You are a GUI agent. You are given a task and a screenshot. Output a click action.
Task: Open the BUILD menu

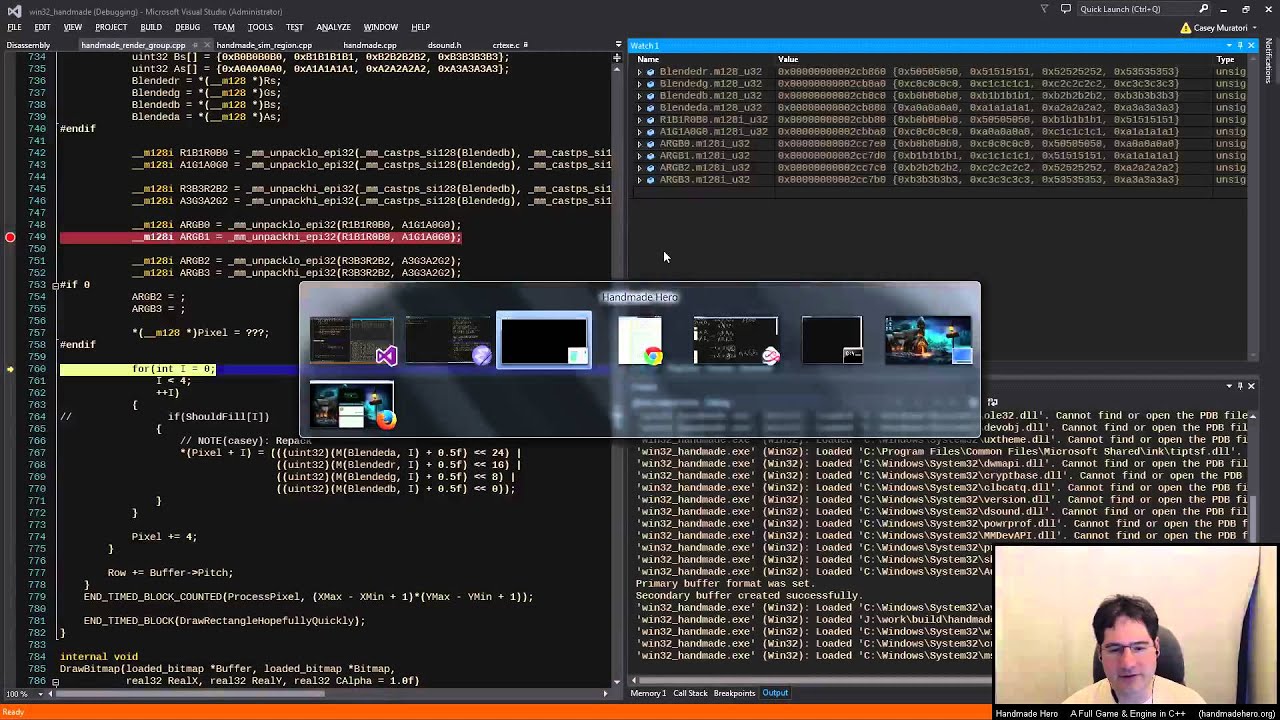point(151,27)
